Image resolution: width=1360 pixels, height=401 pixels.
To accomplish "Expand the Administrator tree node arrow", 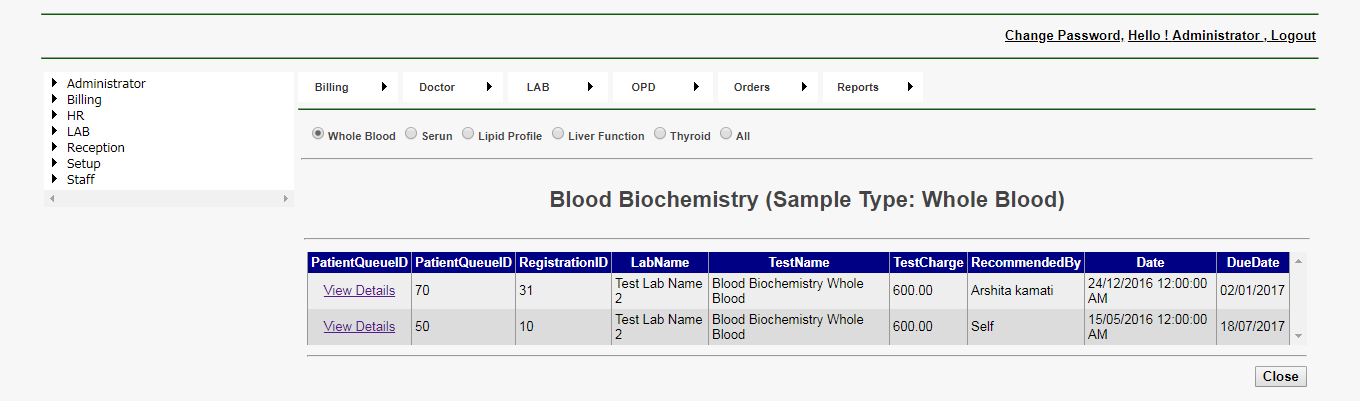I will click(x=54, y=84).
